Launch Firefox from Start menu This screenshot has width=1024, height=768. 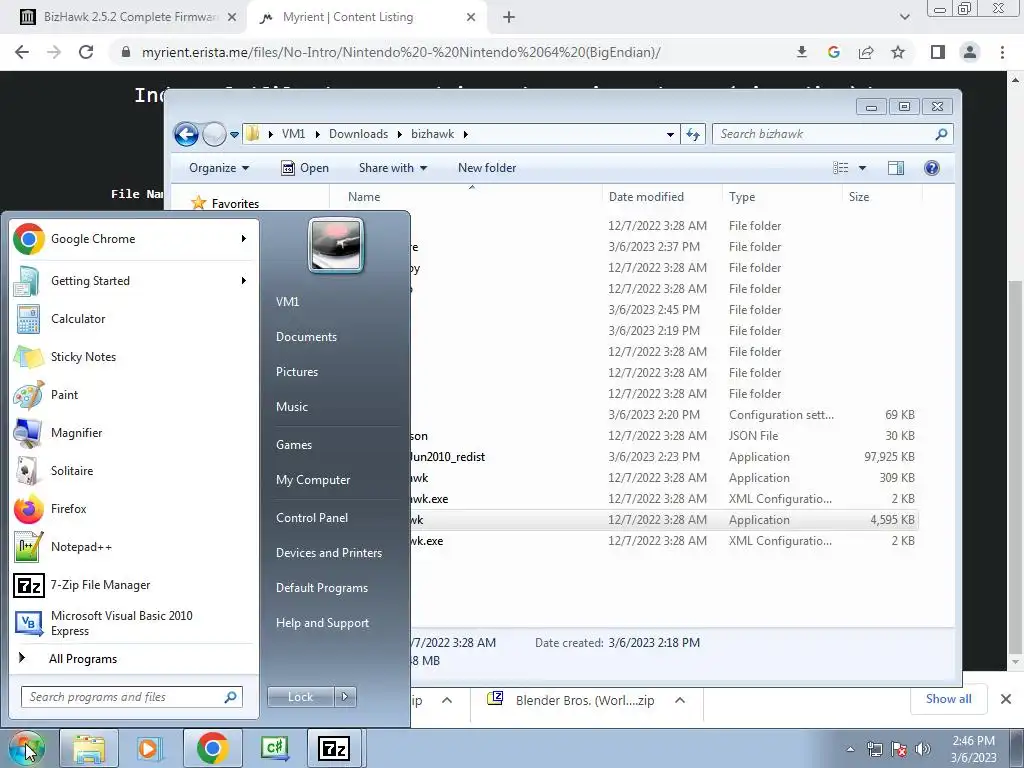(131, 509)
